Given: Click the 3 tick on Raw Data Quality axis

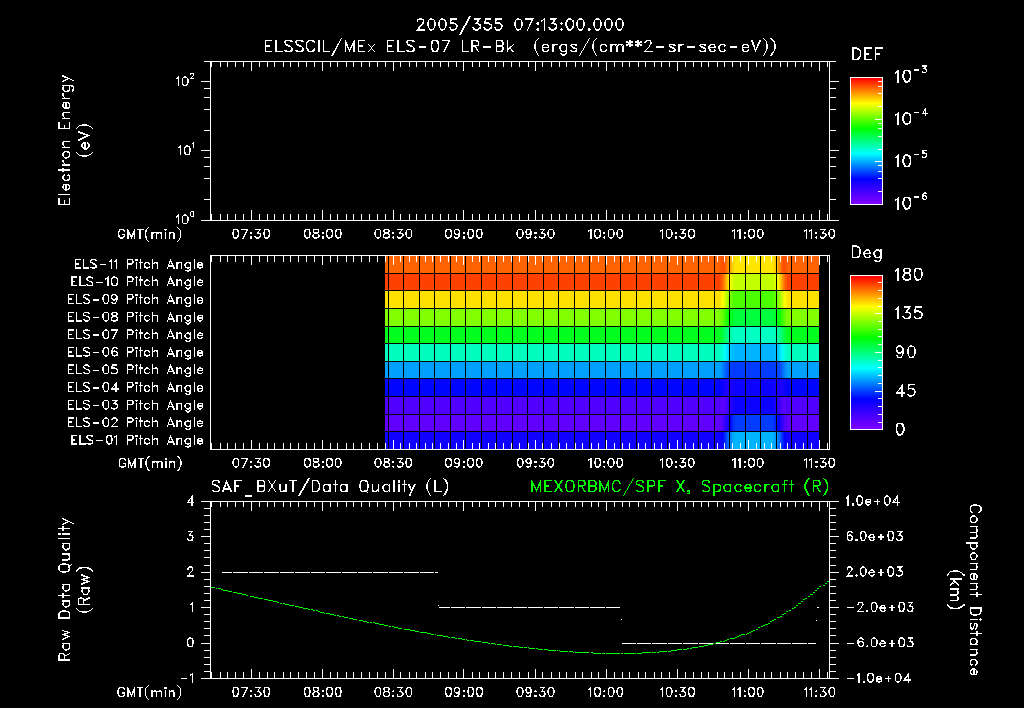Looking at the screenshot, I should tap(191, 536).
